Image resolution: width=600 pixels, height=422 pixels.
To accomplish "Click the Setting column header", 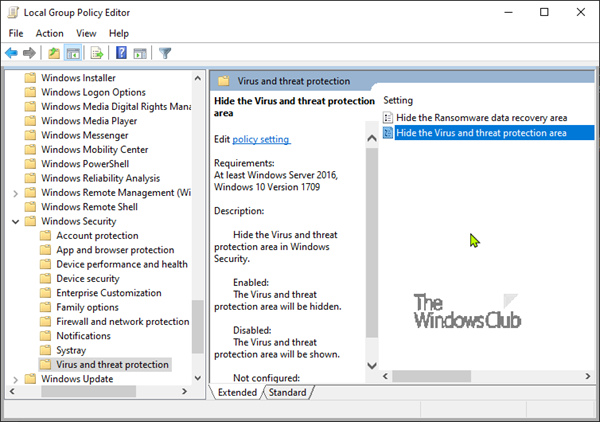I will point(398,100).
